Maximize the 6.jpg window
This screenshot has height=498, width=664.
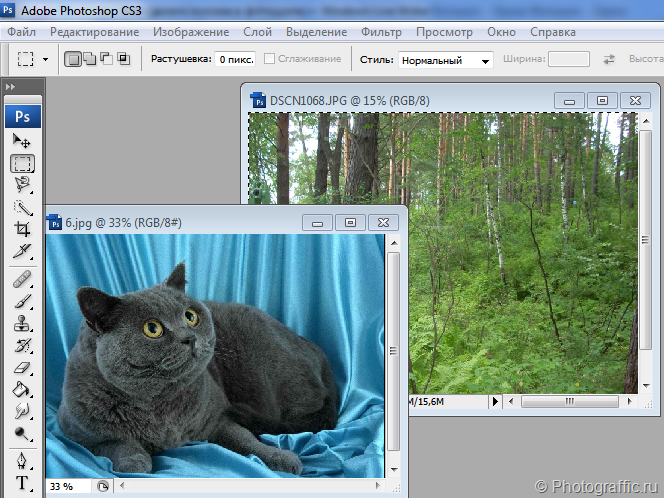[350, 223]
